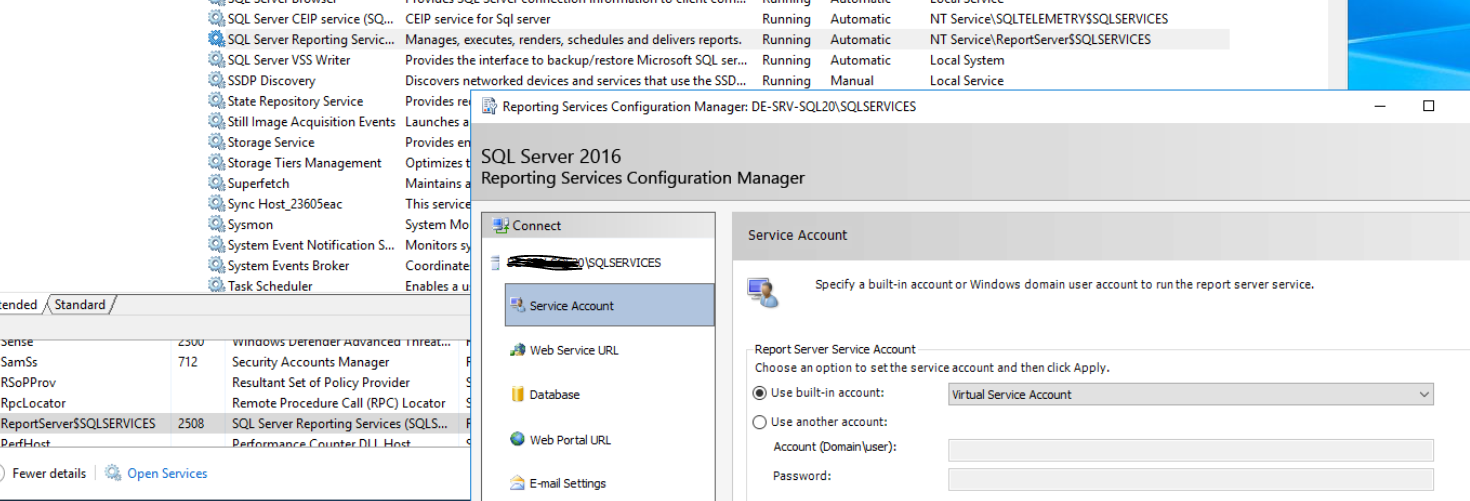Click the Connect icon in Configuration Manager

click(x=501, y=225)
